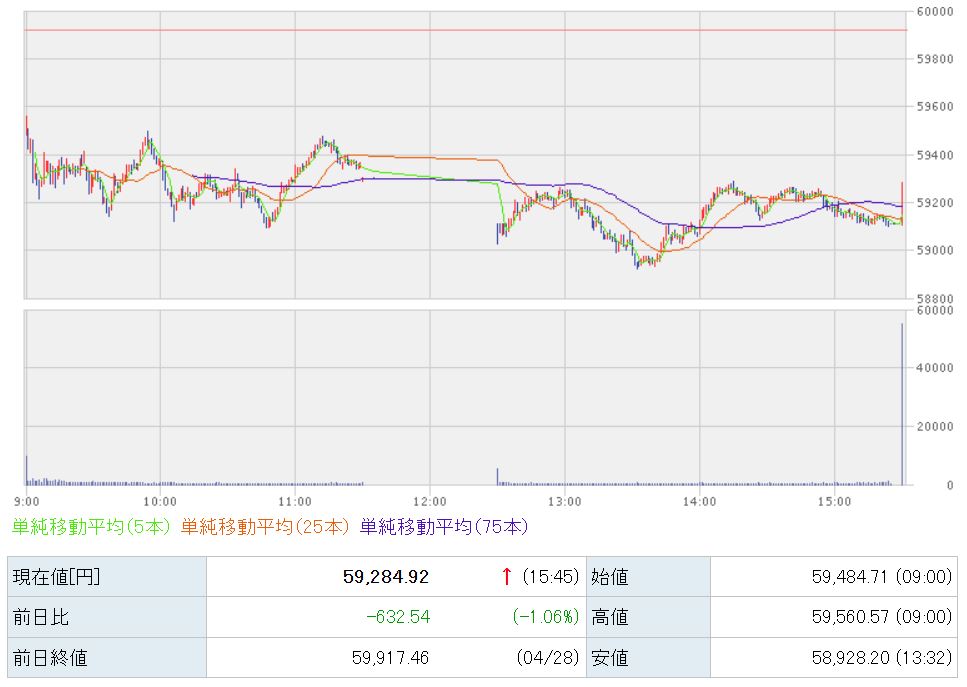Click the 単純移動平均(5本) green legend label
This screenshot has height=687, width=967.
pos(92,525)
